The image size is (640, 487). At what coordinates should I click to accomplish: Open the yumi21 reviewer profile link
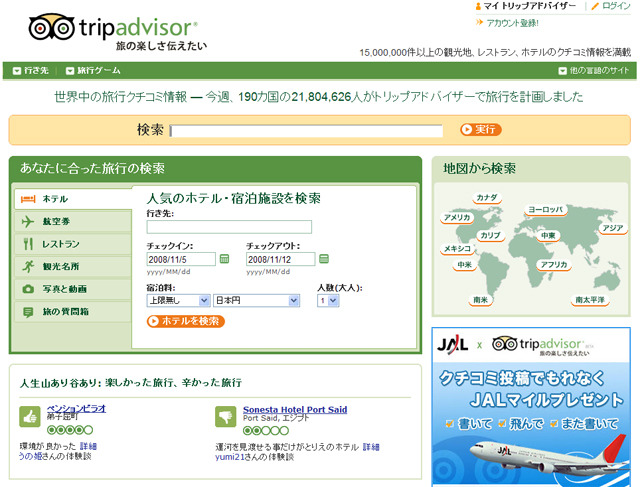click(230, 457)
